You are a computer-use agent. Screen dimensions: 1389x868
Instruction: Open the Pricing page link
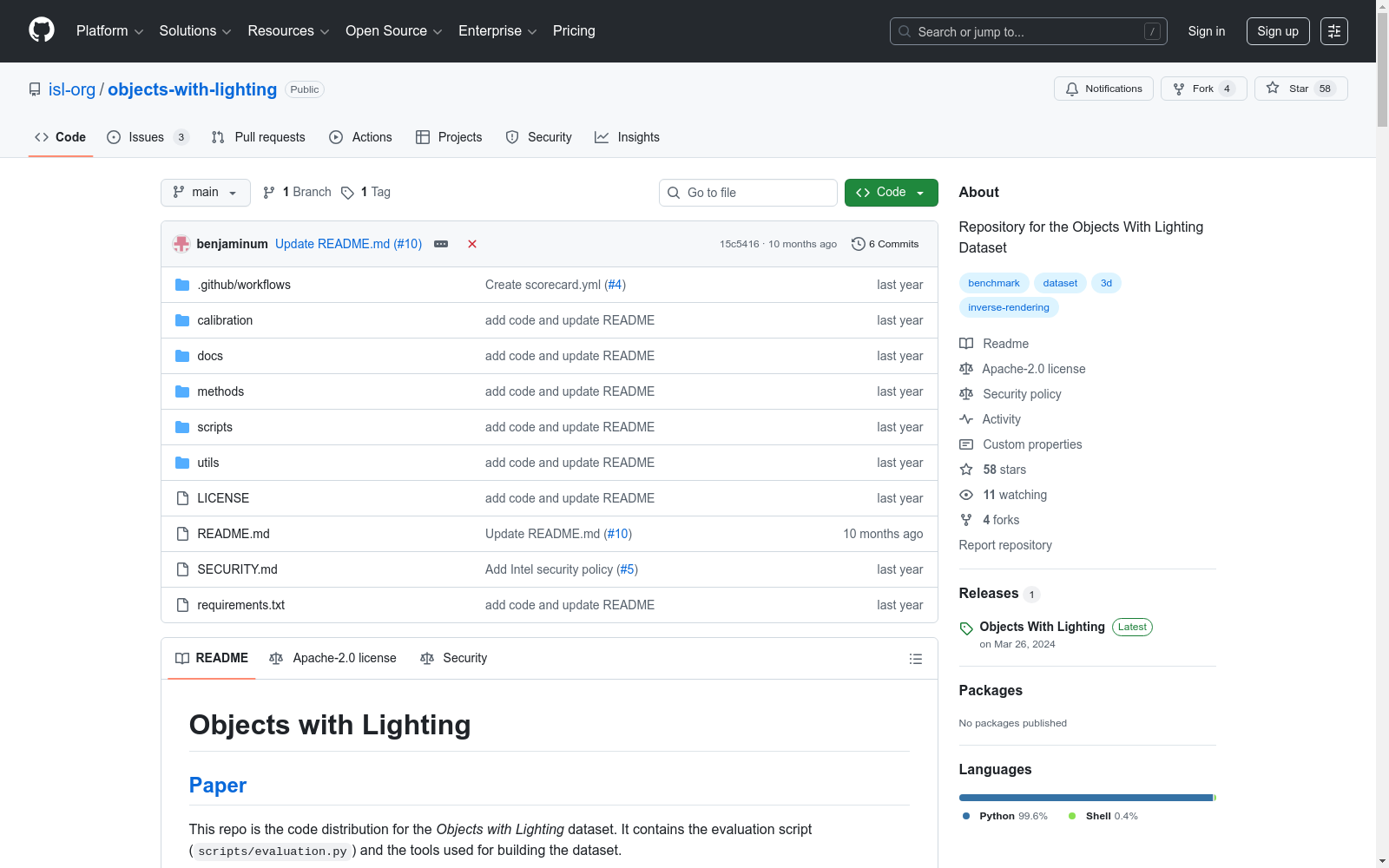tap(574, 31)
